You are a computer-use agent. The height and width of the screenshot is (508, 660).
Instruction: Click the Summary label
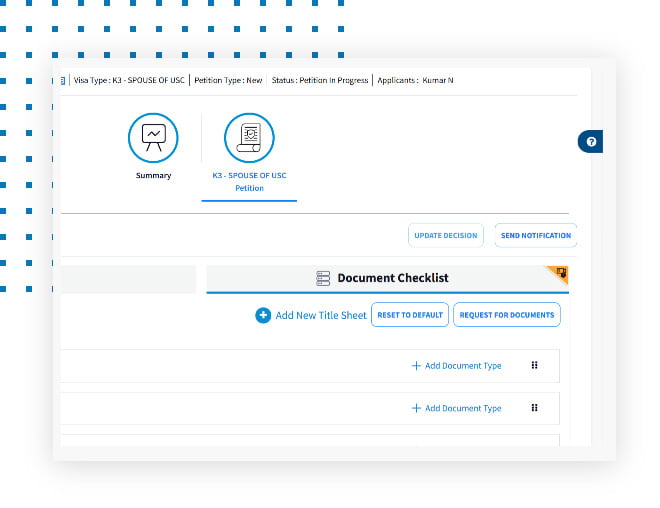[153, 176]
